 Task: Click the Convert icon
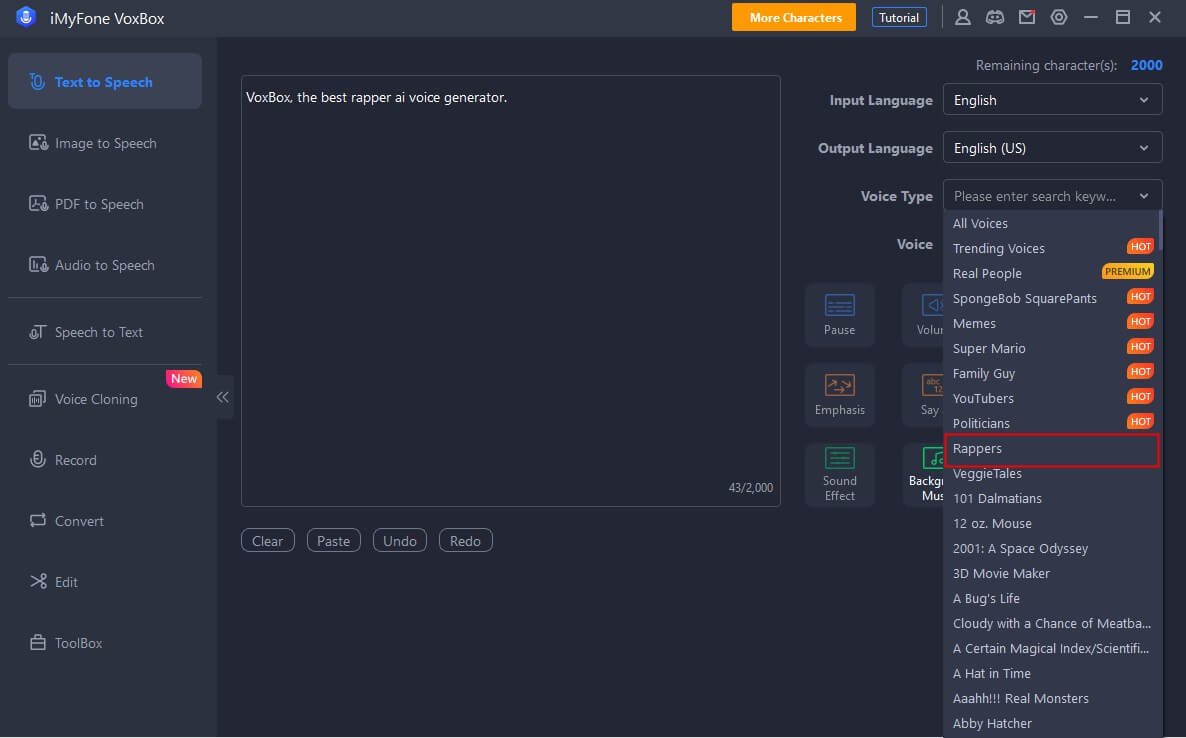[x=38, y=520]
